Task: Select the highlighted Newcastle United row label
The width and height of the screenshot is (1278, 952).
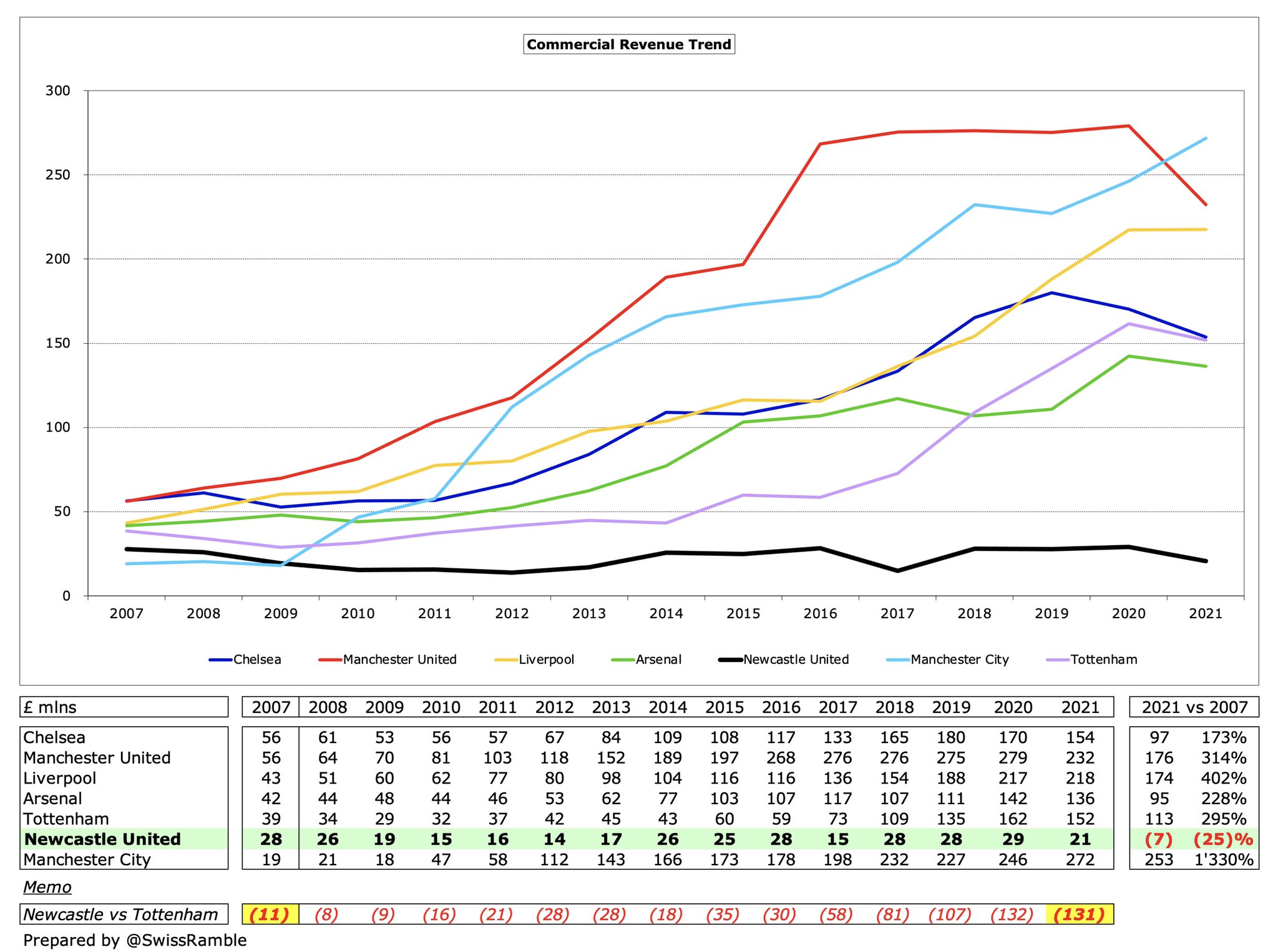Action: (102, 839)
